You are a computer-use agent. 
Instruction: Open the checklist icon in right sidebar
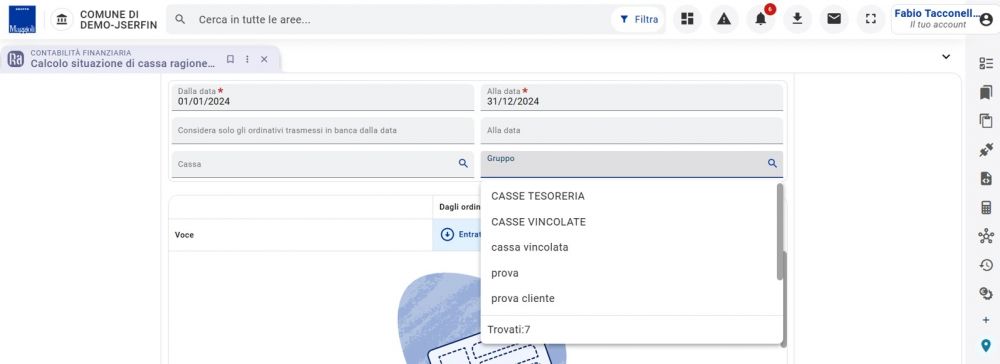point(986,63)
